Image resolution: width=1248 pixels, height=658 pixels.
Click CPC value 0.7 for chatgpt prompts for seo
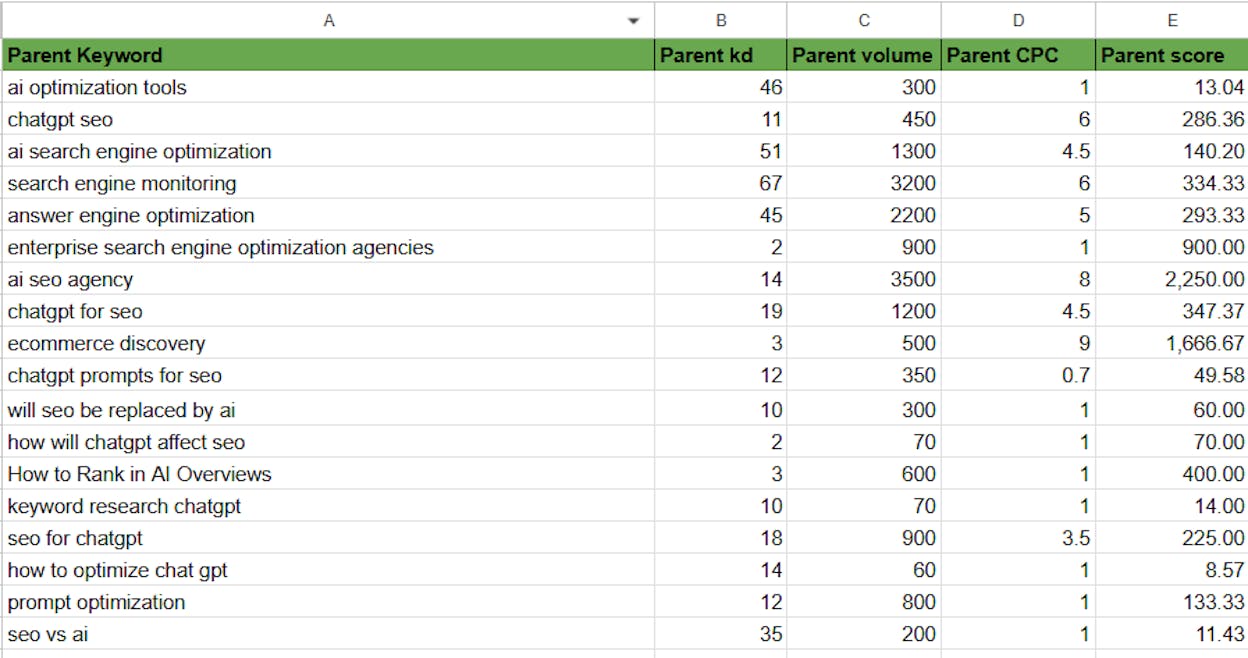[x=1018, y=375]
